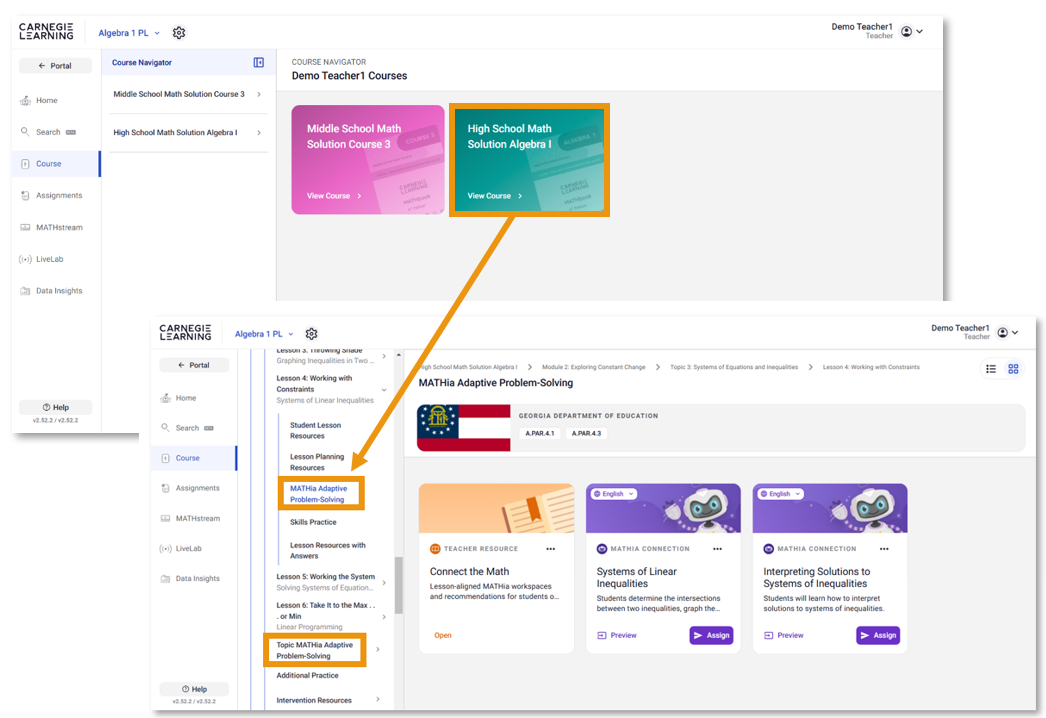Image resolution: width=1046 pixels, height=718 pixels.
Task: Open Algebra 1 PL dropdown in front window
Action: [x=264, y=334]
